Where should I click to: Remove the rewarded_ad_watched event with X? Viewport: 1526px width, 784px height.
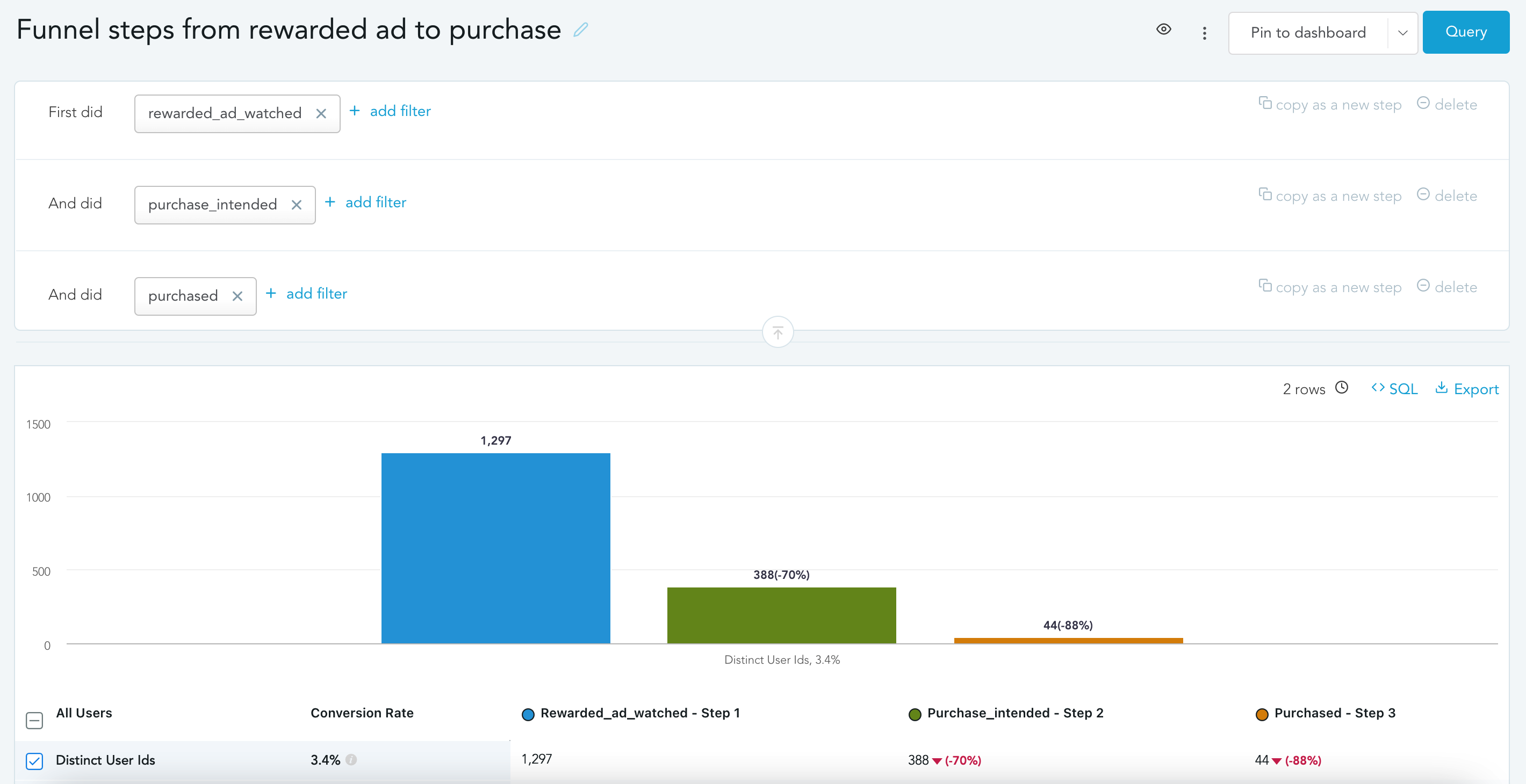pyautogui.click(x=321, y=114)
